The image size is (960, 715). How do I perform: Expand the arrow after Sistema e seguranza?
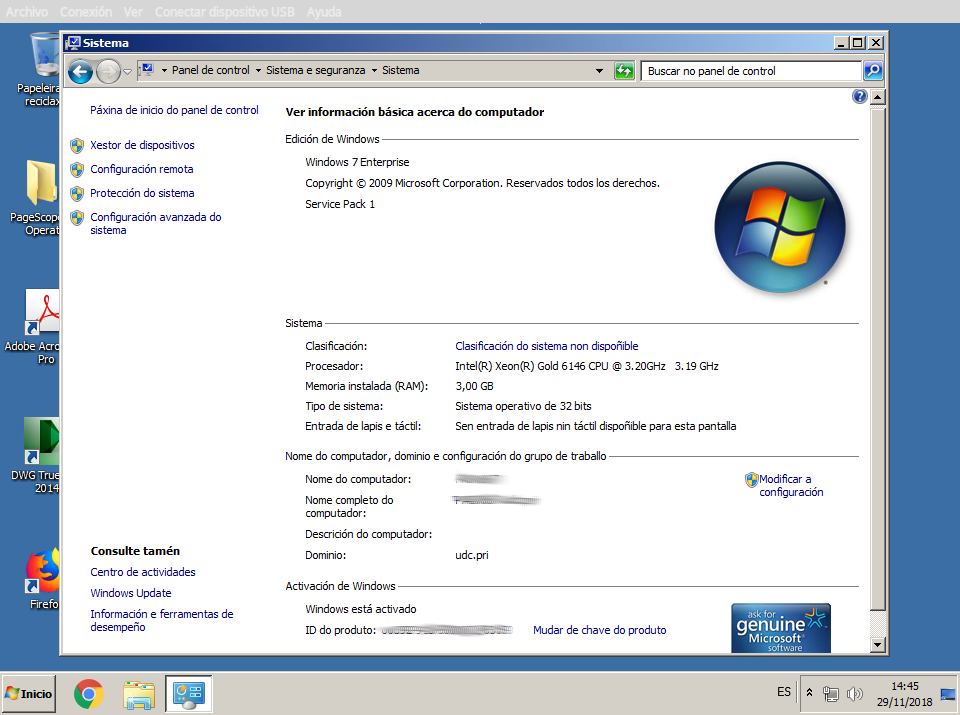pyautogui.click(x=374, y=70)
